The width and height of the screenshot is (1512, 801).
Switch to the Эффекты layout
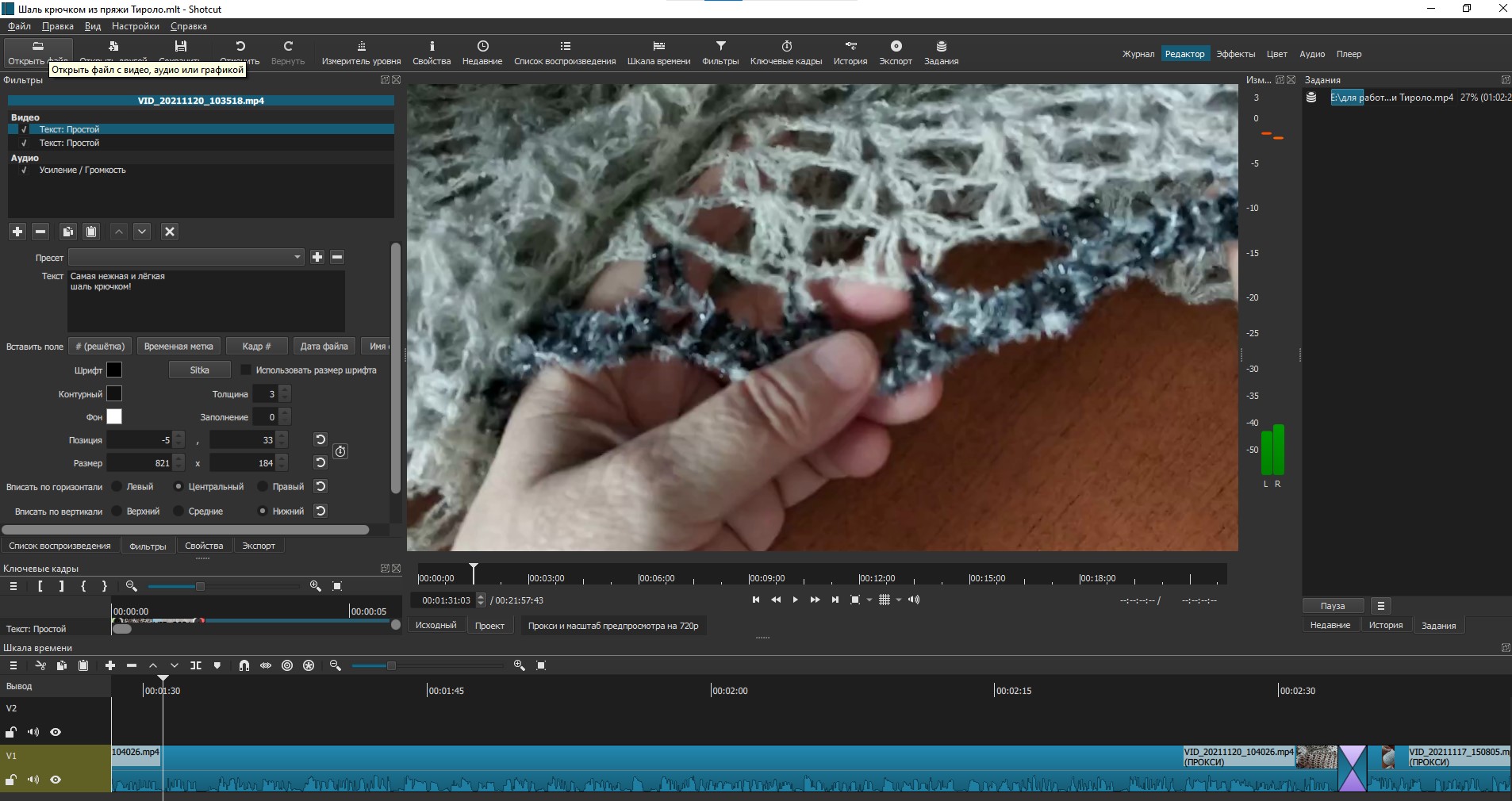coord(1236,54)
